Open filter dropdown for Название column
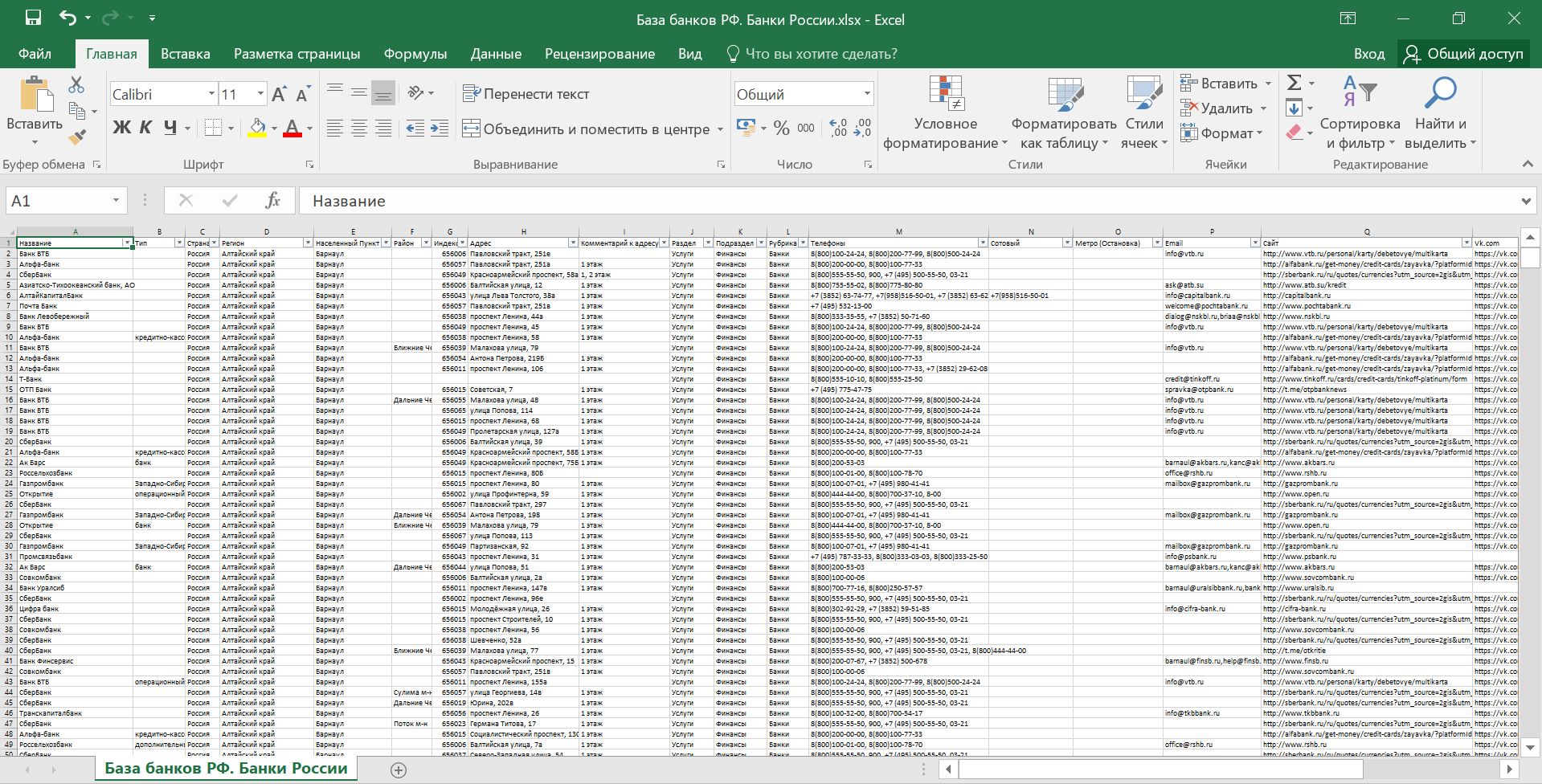 click(x=127, y=243)
